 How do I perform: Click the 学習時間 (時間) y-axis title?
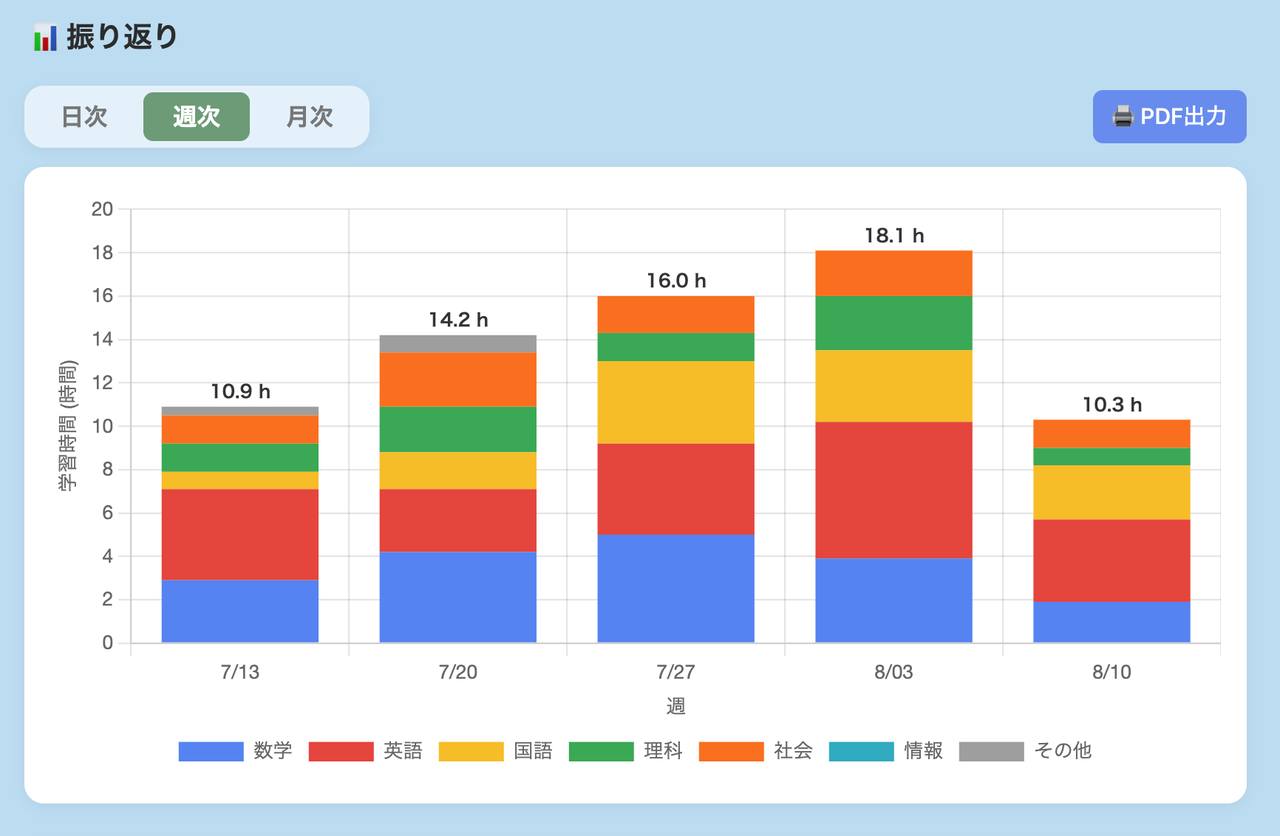(67, 426)
